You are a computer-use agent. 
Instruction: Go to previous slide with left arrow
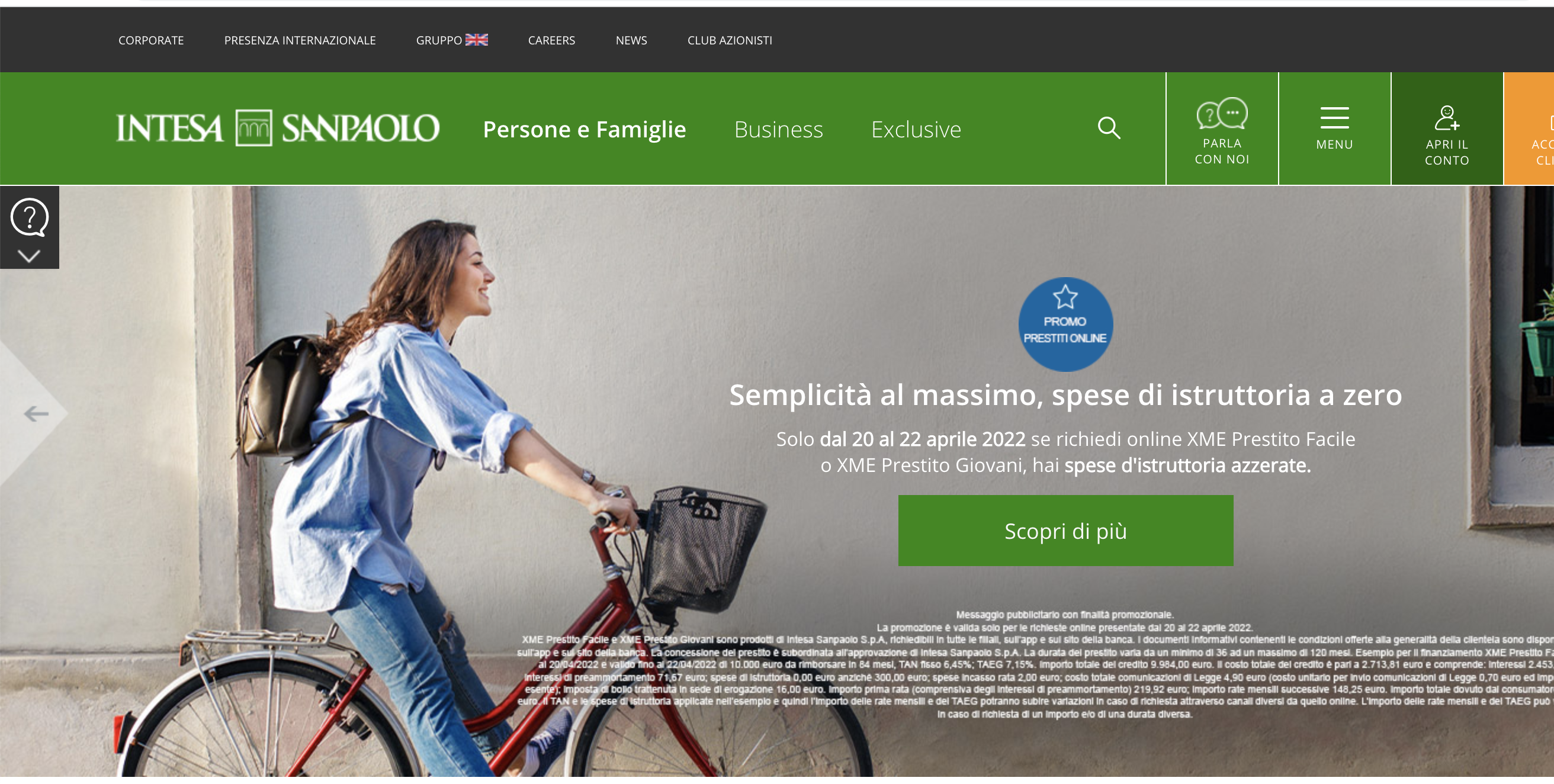click(x=36, y=414)
